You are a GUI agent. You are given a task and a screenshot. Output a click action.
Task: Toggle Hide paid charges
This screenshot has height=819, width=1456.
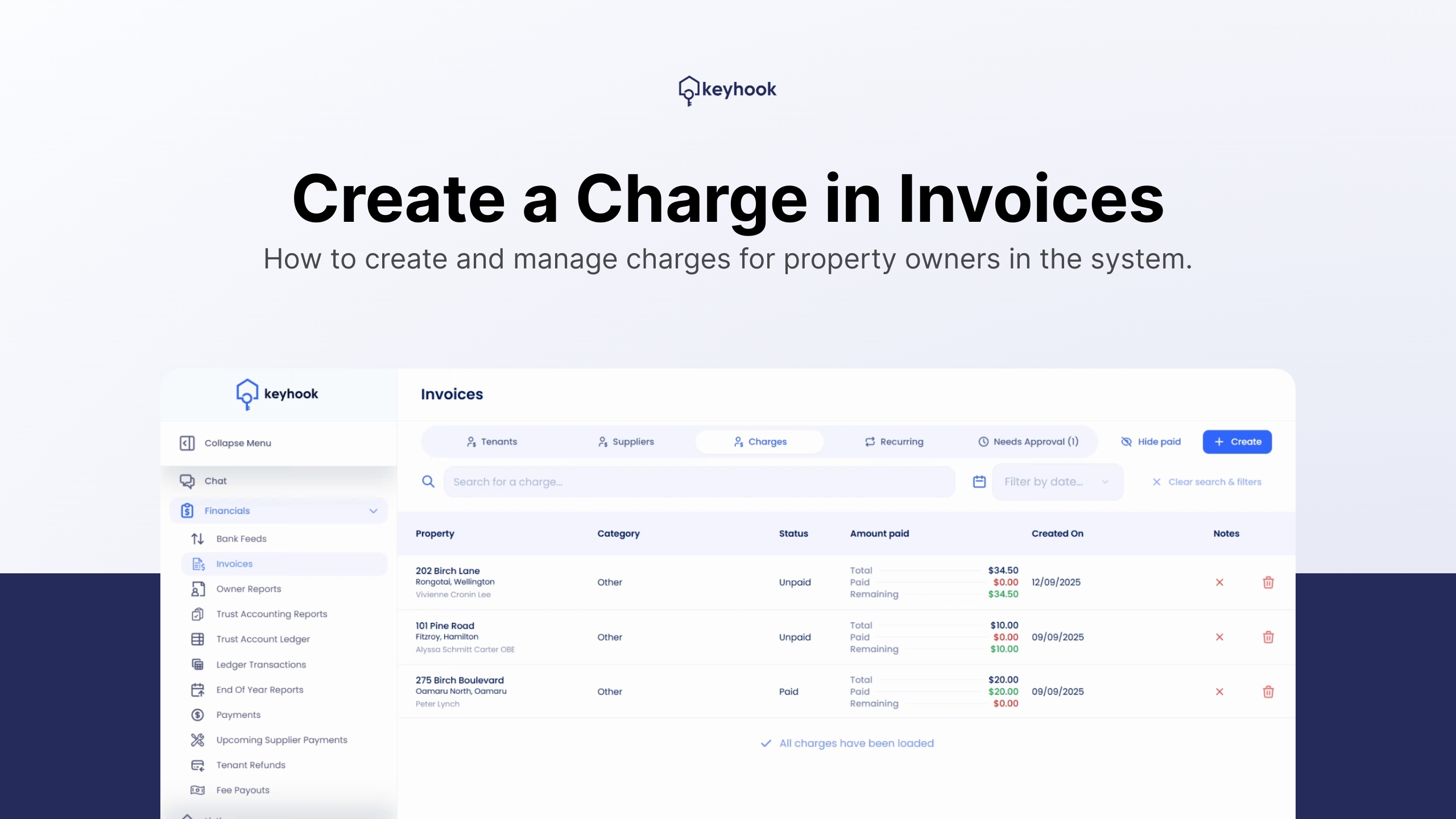pos(1151,442)
